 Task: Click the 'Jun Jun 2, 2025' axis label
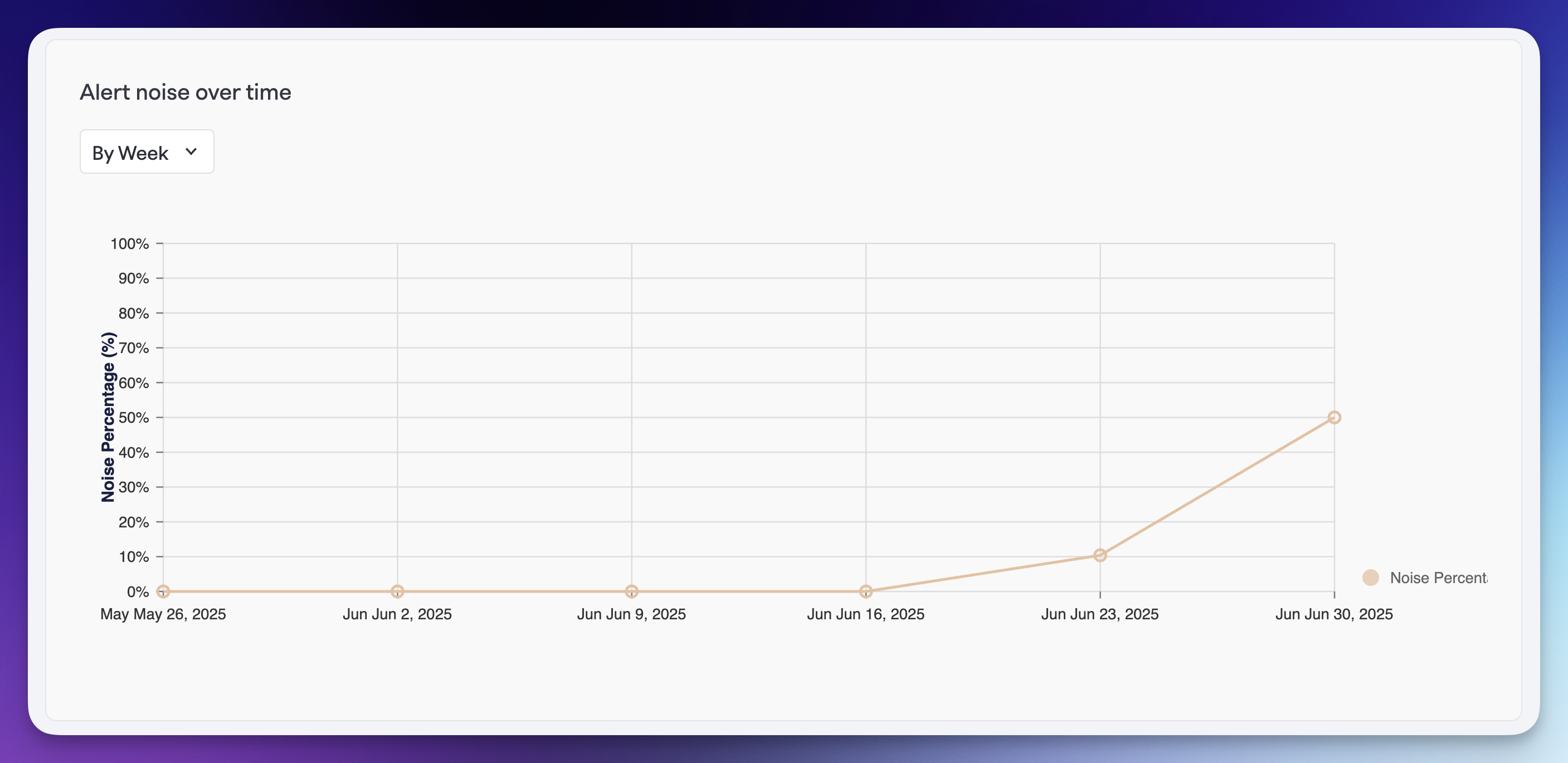click(x=397, y=614)
